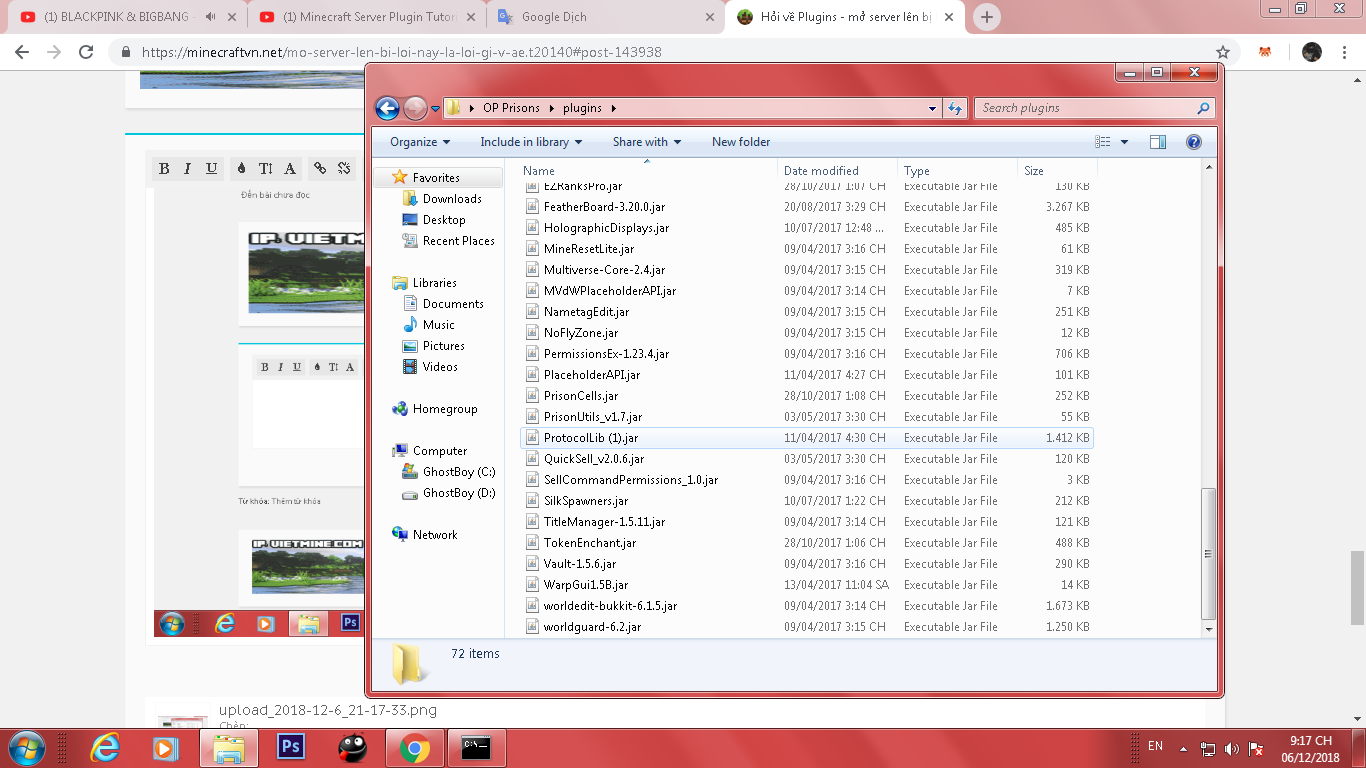The width and height of the screenshot is (1366, 768).
Task: Open the Organize menu
Action: (420, 142)
